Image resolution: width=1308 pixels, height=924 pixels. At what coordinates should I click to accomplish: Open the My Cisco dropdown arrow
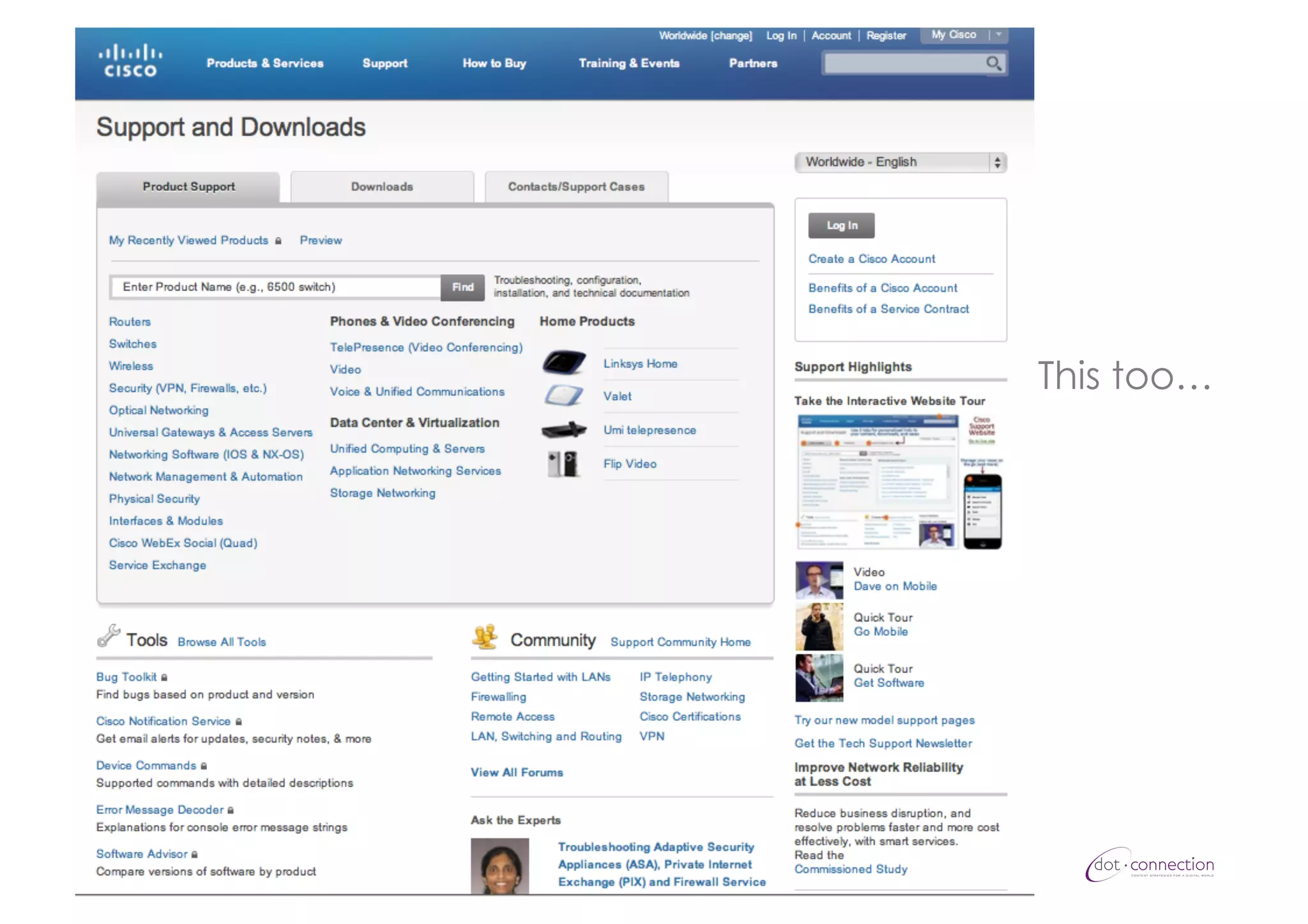click(998, 35)
